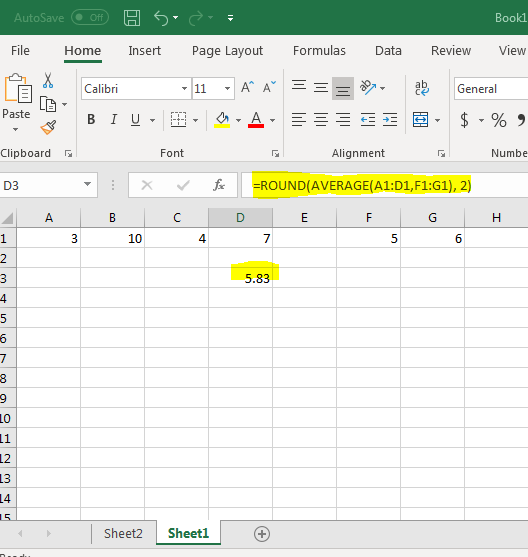Open the Name Box D3 dropdown

pyautogui.click(x=87, y=184)
